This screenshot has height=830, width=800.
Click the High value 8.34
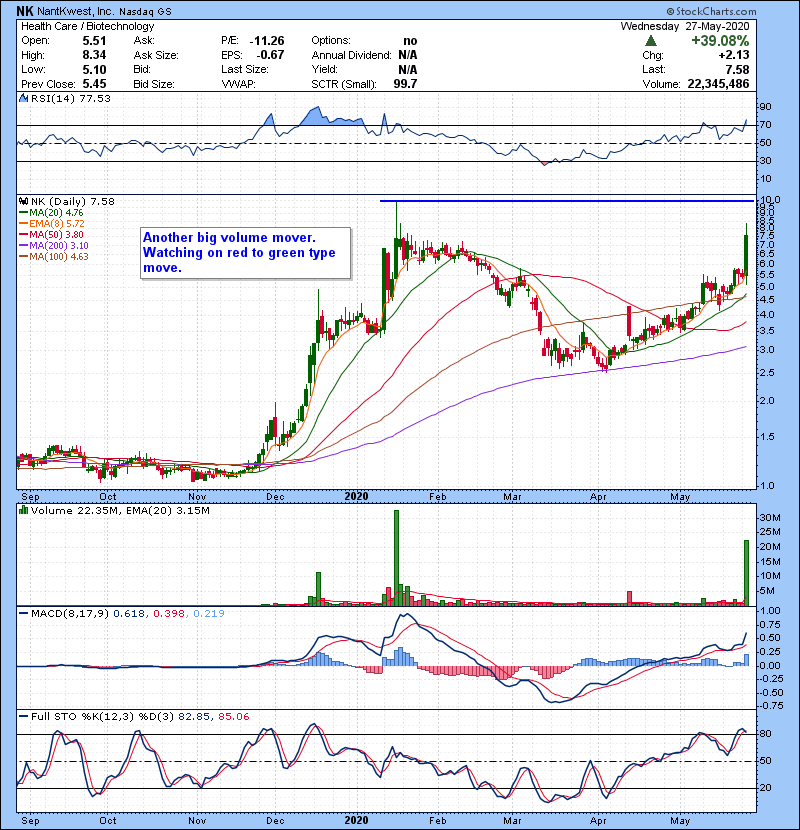click(94, 55)
